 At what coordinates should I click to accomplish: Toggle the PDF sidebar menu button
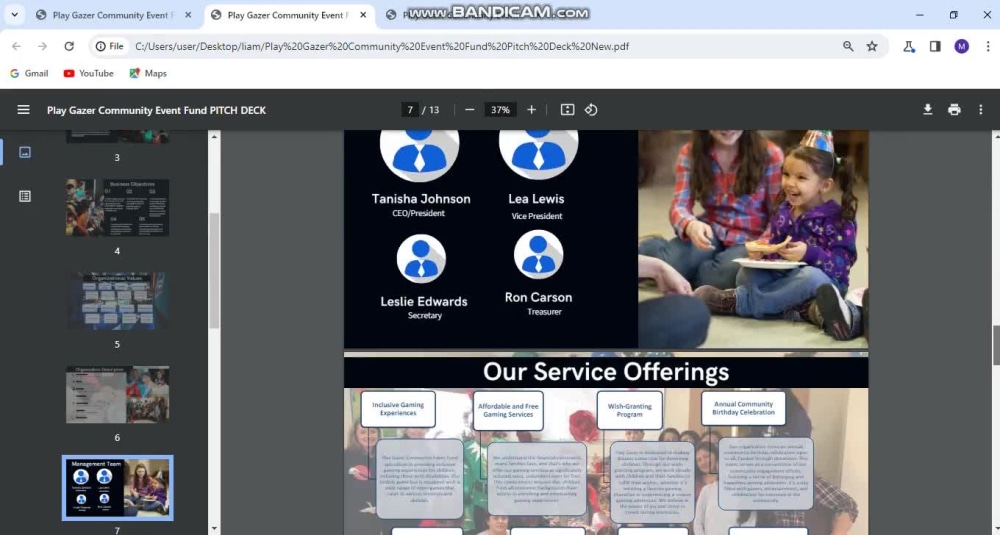click(24, 110)
